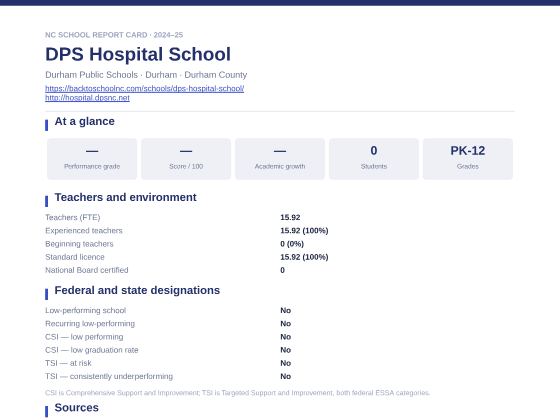Click the TSI — consistently underperforming label
This screenshot has height=420, width=560.
click(x=109, y=376)
